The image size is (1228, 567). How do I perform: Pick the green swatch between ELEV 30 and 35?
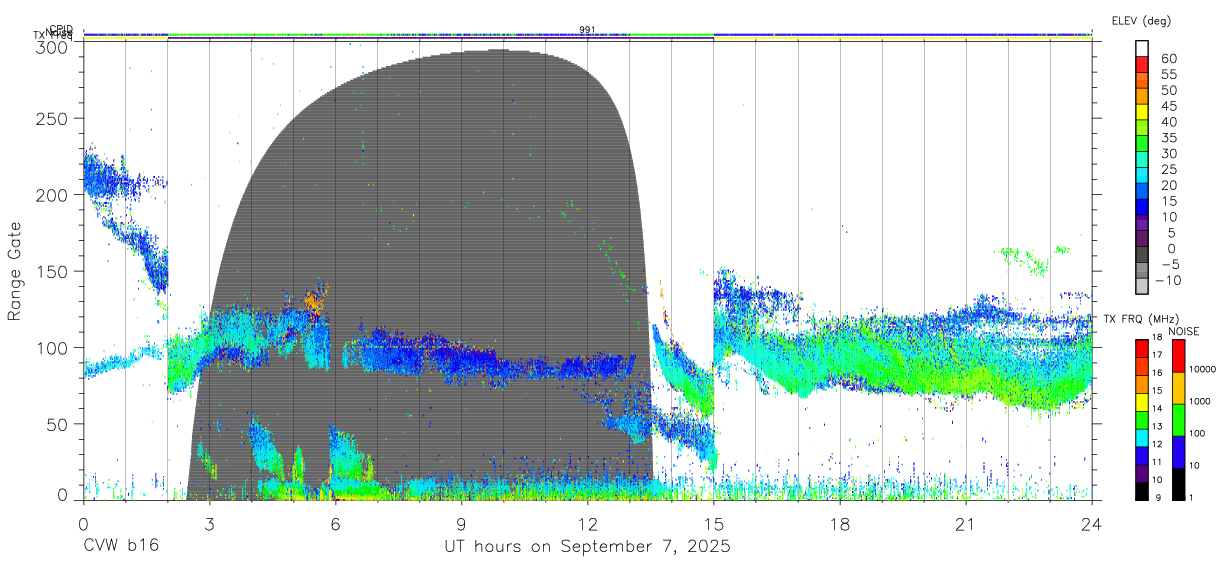[1142, 144]
